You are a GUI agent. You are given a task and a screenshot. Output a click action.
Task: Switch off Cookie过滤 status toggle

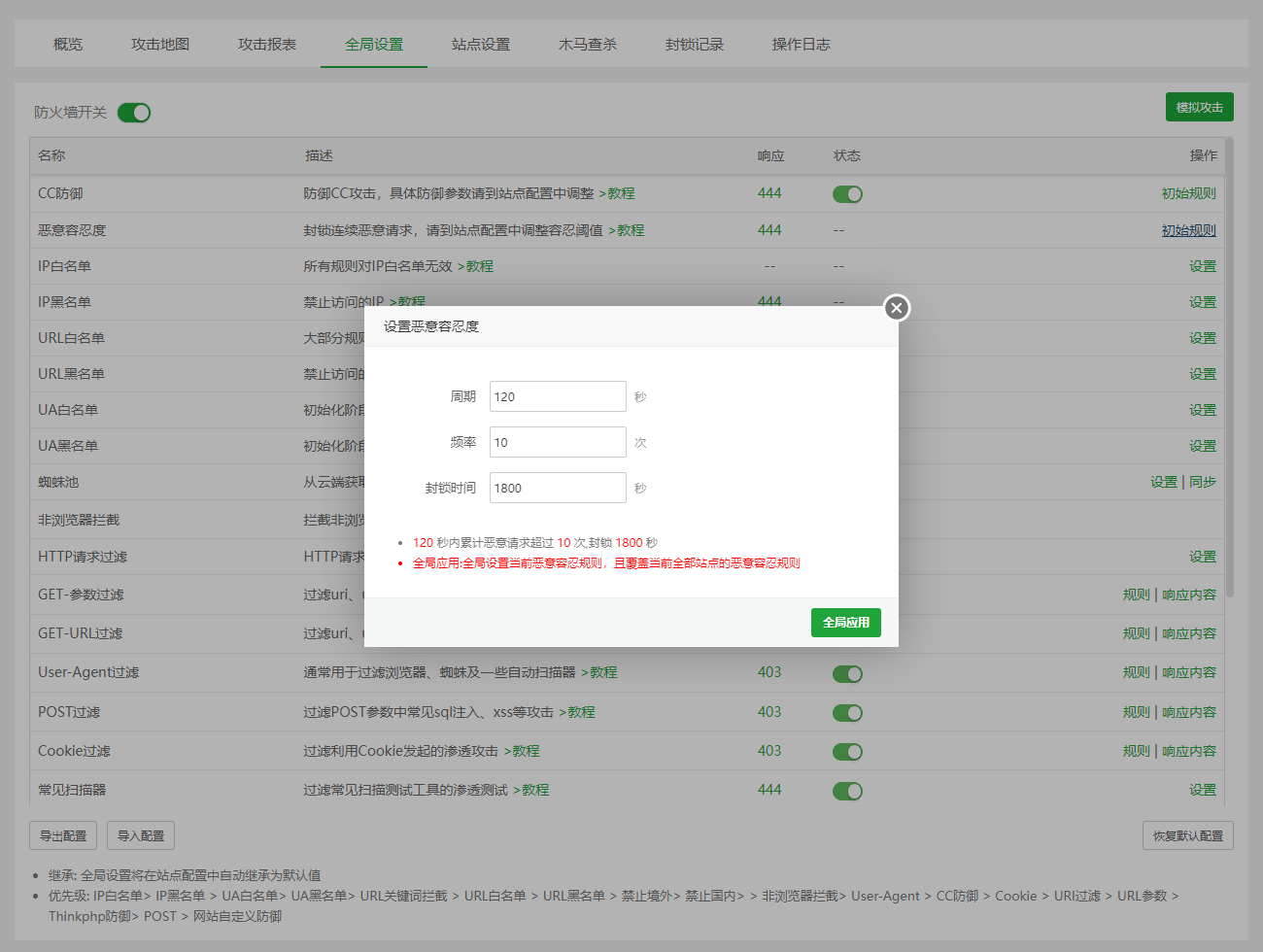pyautogui.click(x=847, y=752)
